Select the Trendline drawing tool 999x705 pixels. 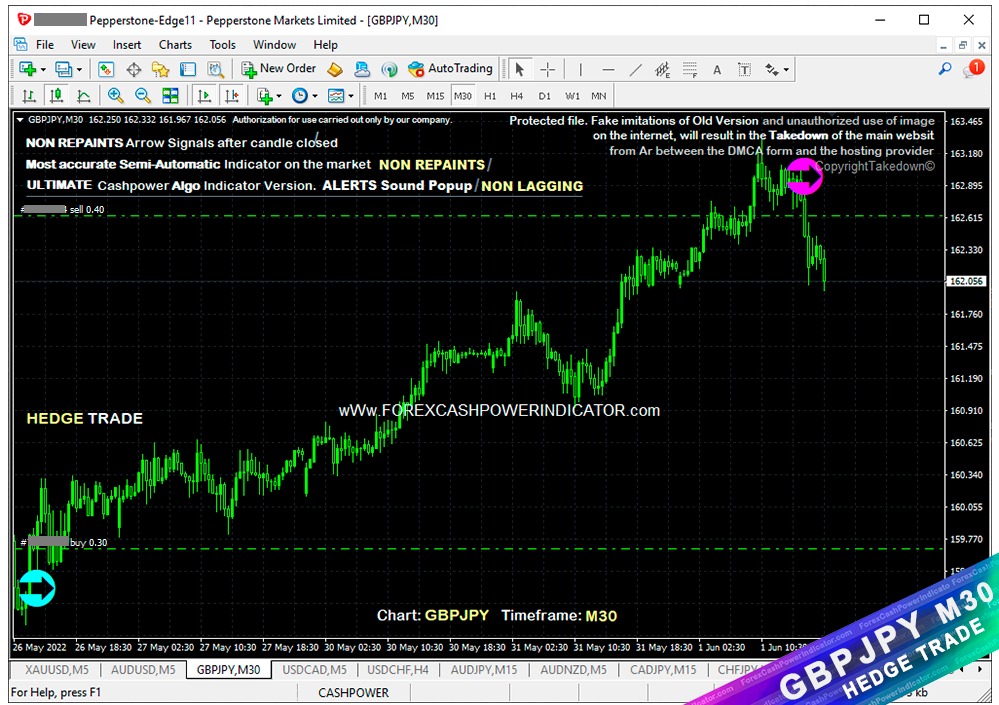(x=635, y=69)
